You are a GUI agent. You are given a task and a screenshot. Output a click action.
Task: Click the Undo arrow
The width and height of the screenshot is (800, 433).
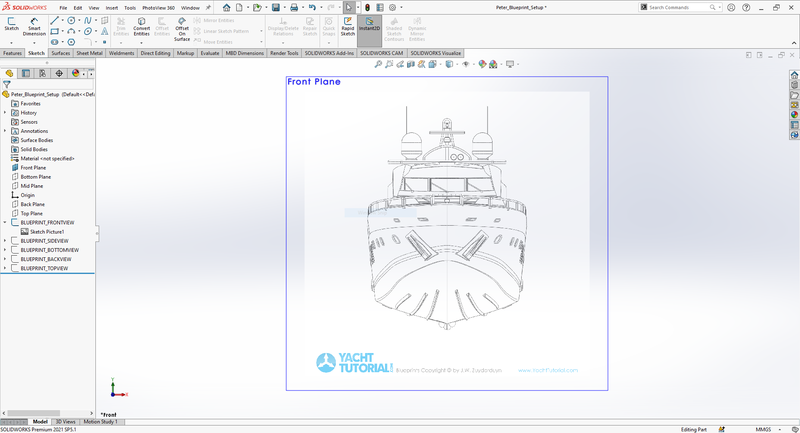coord(312,8)
